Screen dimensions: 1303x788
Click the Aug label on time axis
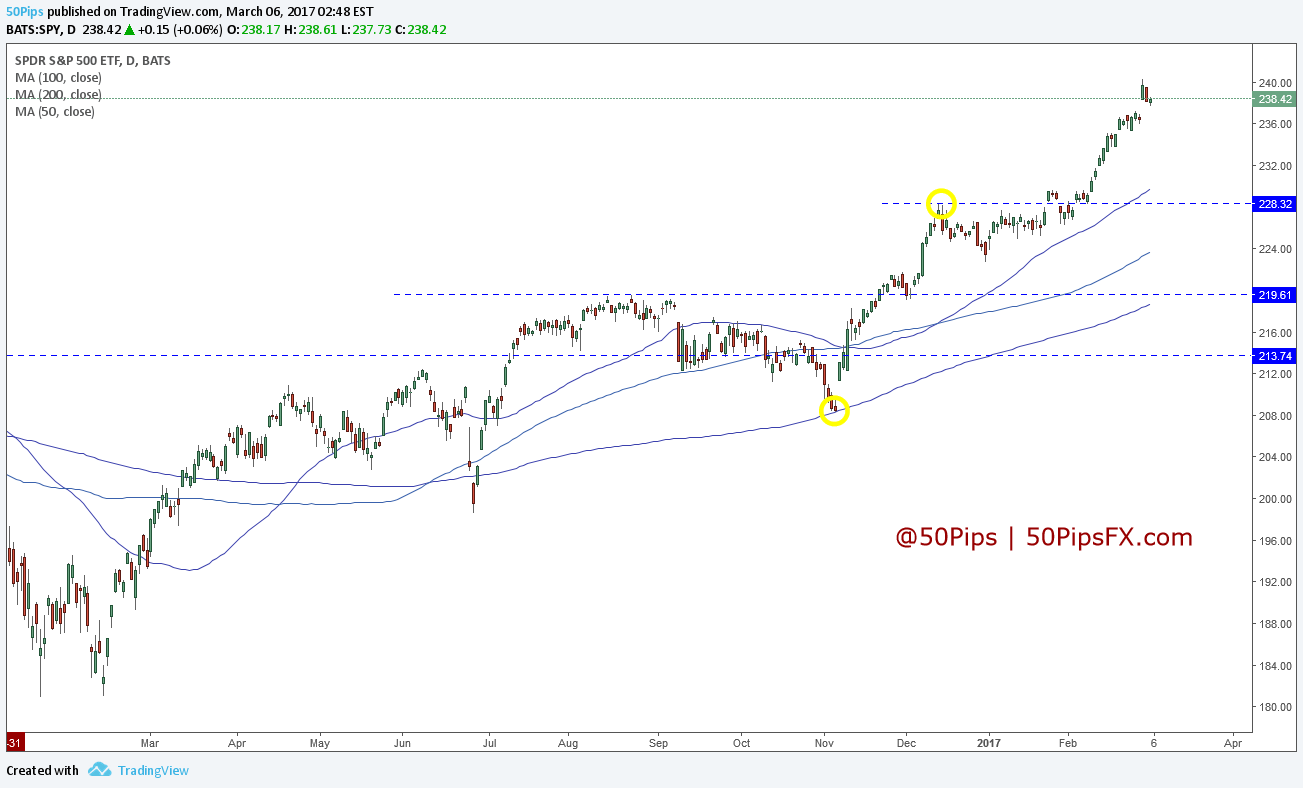568,743
